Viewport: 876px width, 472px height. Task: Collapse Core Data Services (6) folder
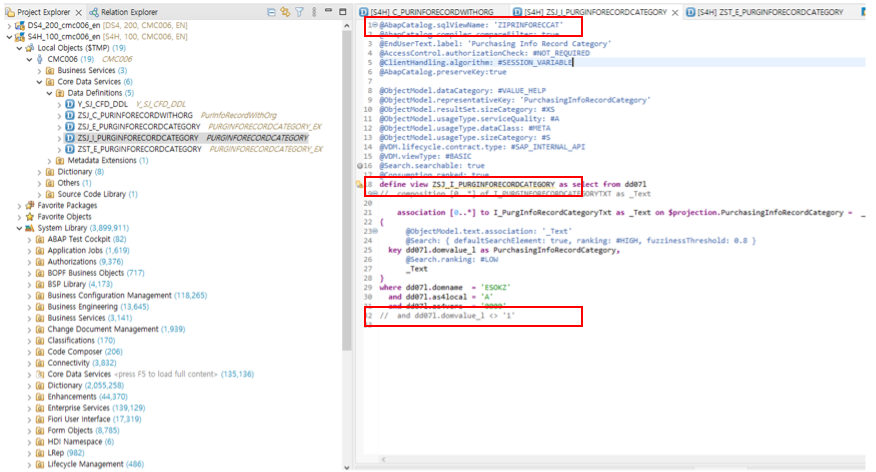pos(39,82)
